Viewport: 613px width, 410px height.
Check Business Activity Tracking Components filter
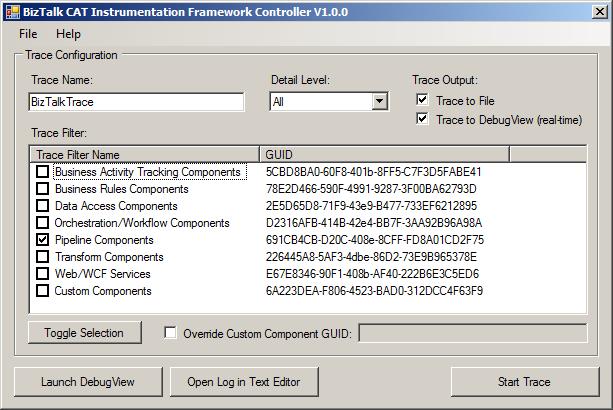coord(43,172)
